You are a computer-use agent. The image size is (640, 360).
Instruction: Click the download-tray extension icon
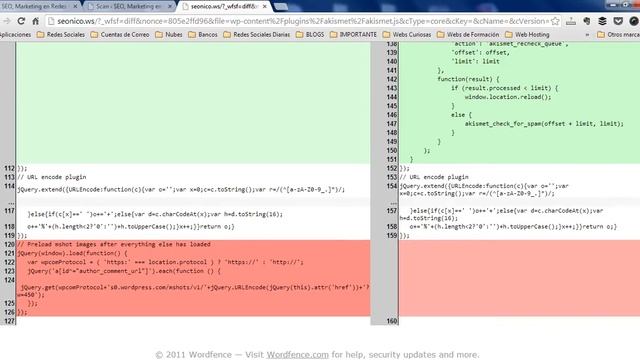(571, 21)
